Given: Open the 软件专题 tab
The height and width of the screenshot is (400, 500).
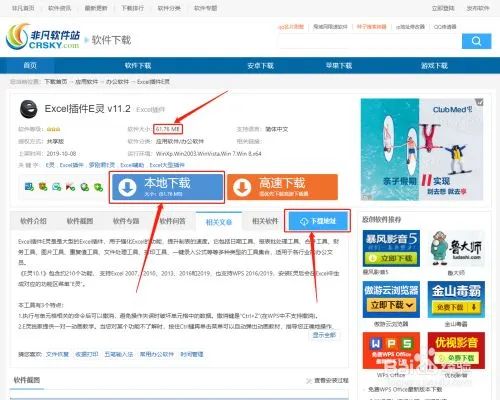Looking at the screenshot, I should click(x=126, y=221).
